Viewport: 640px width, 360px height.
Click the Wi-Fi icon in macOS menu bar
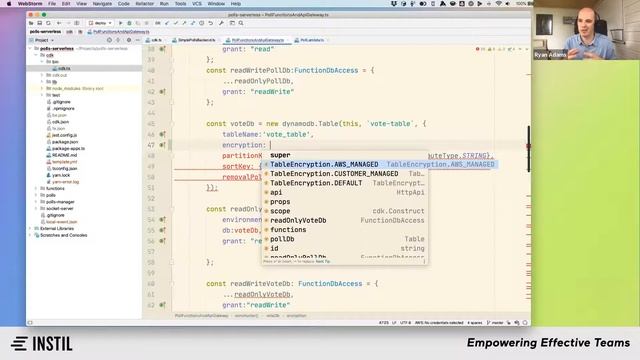click(498, 4)
